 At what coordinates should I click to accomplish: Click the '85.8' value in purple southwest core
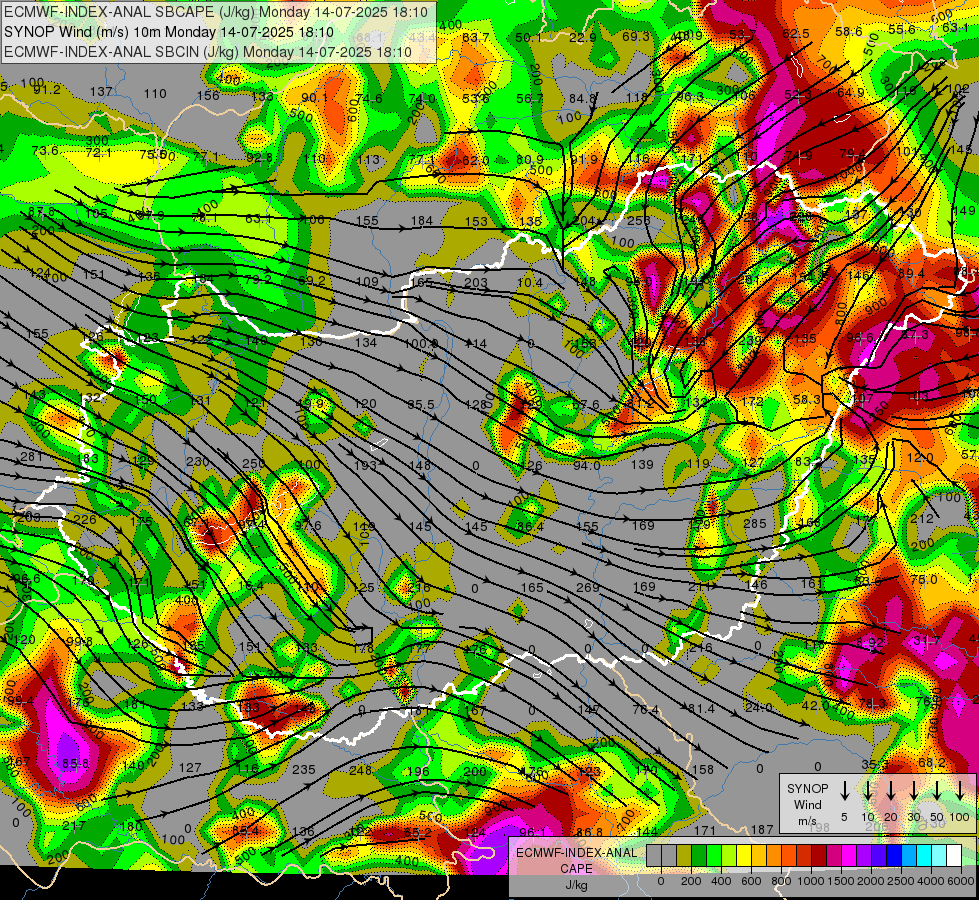(x=76, y=763)
